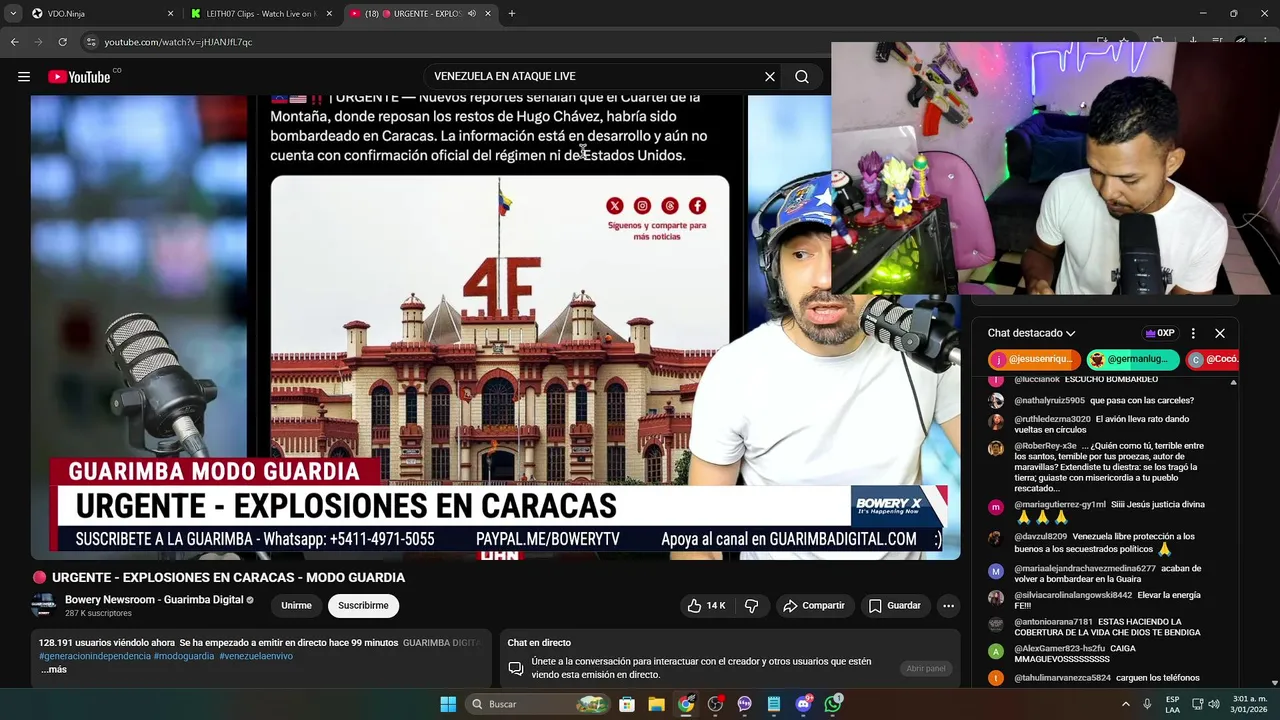Viewport: 1280px width, 720px height.
Task: Open Bowery Newsroom channel avatar
Action: point(44,605)
